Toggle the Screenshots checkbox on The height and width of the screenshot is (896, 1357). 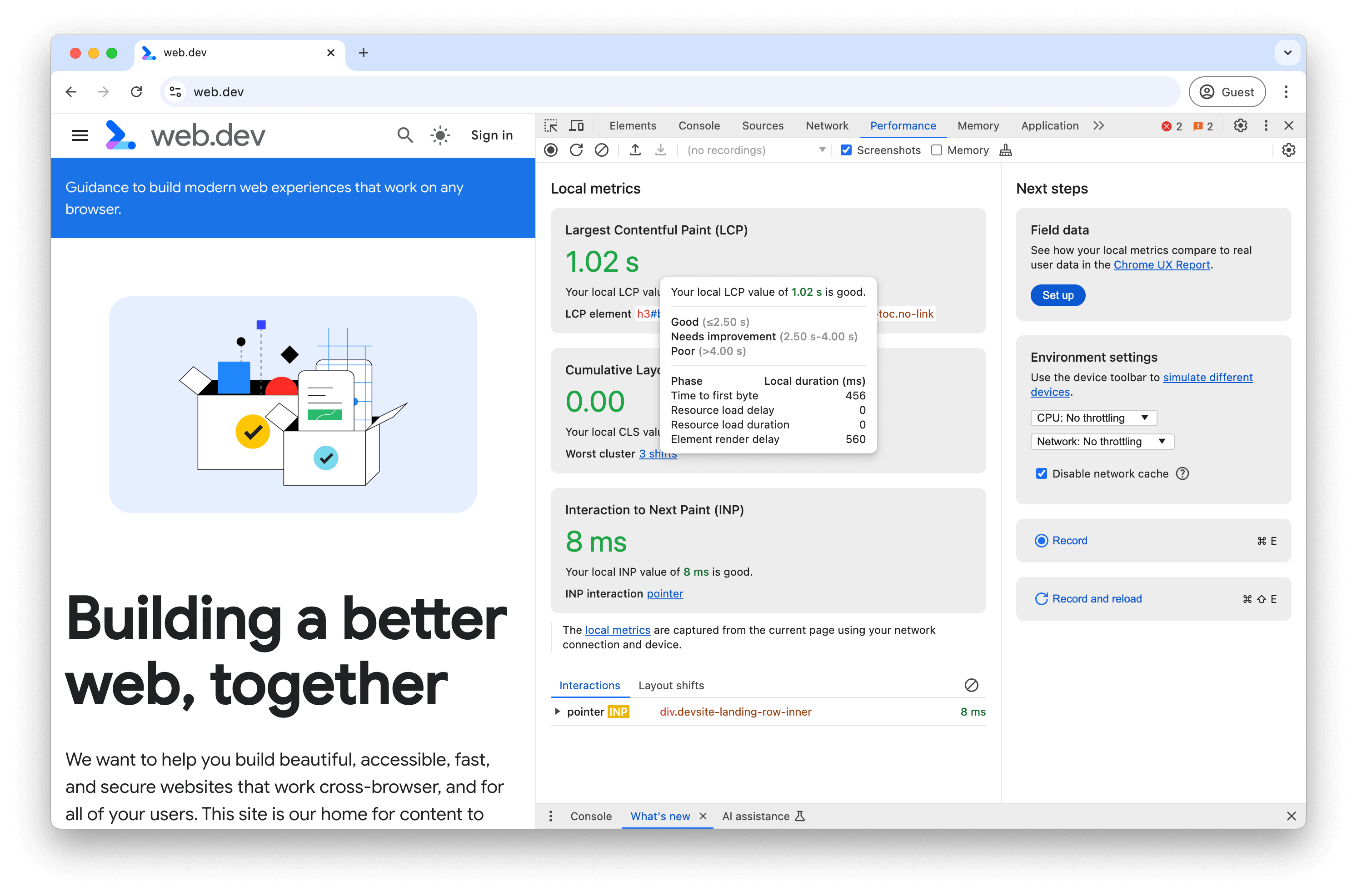847,150
